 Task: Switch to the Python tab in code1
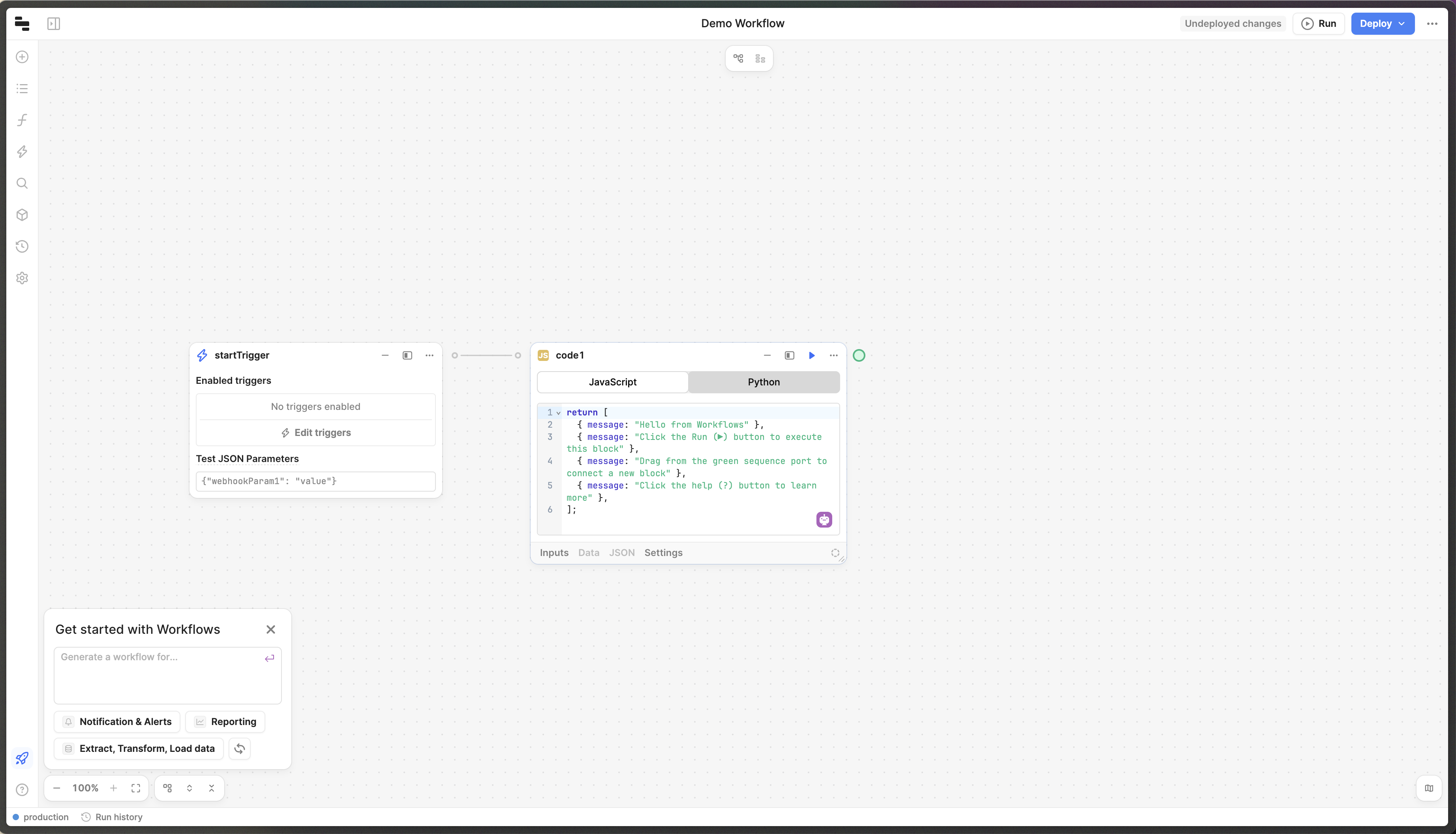point(764,382)
